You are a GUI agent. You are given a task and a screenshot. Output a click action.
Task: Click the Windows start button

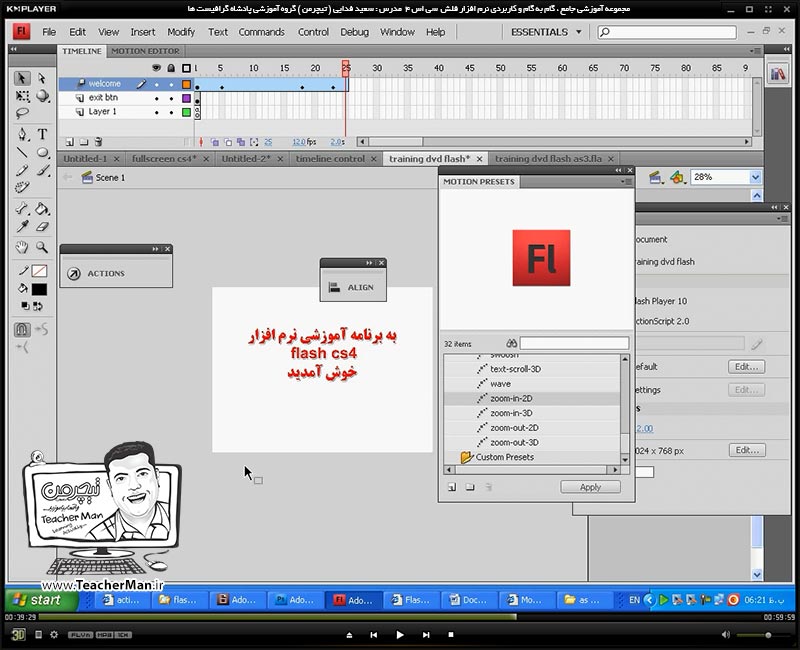coord(42,600)
